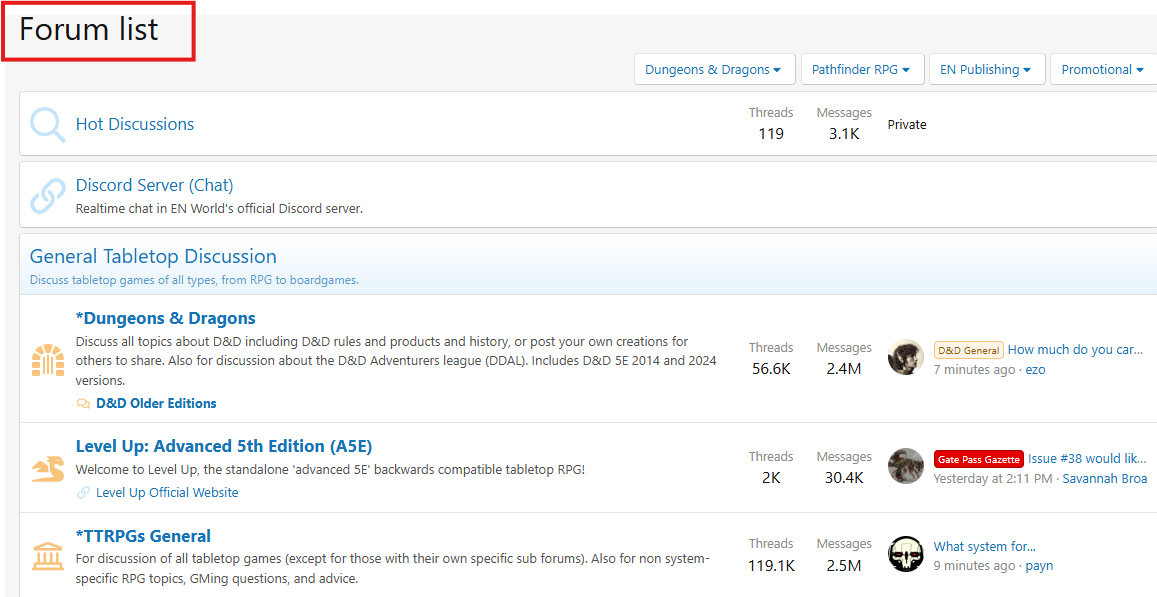Image resolution: width=1157 pixels, height=597 pixels.
Task: Click the Discord Server chain link icon
Action: pyautogui.click(x=47, y=196)
